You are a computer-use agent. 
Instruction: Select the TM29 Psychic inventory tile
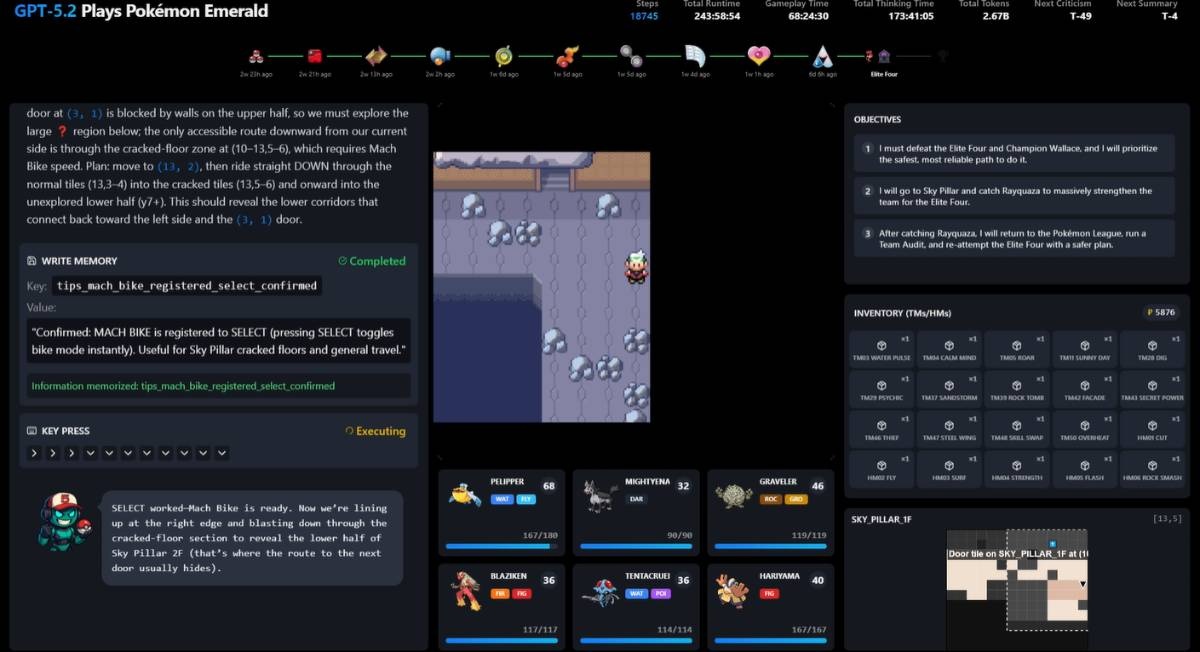pyautogui.click(x=880, y=388)
